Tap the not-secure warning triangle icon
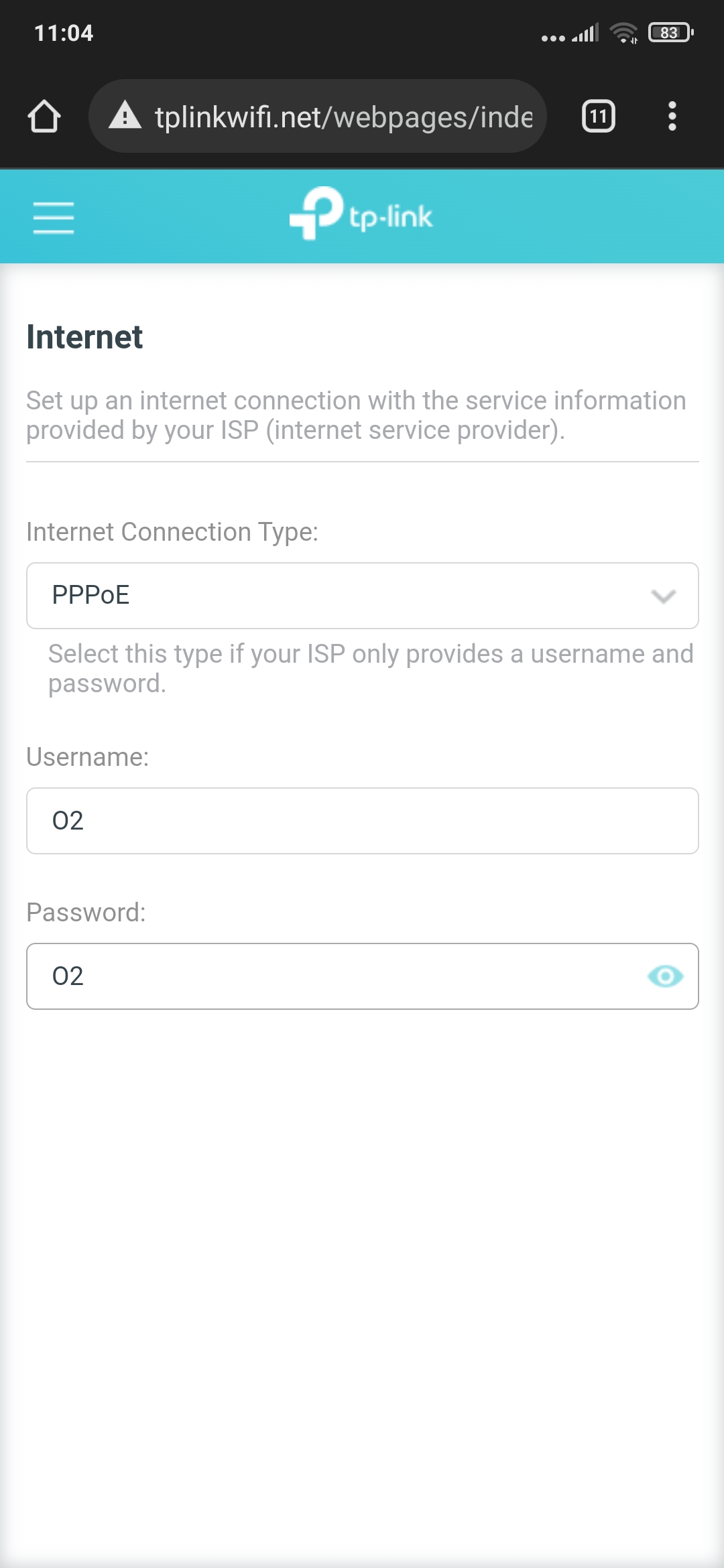The image size is (724, 1568). 125,116
